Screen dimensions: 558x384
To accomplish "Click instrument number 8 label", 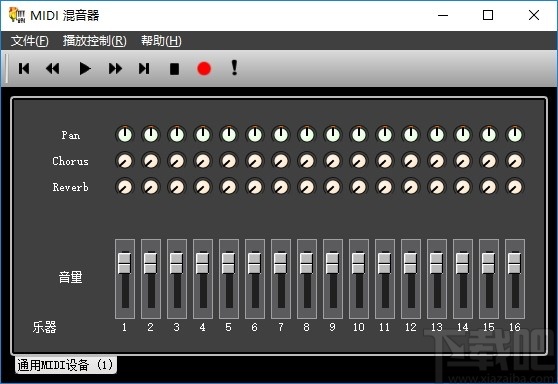I will point(306,327).
